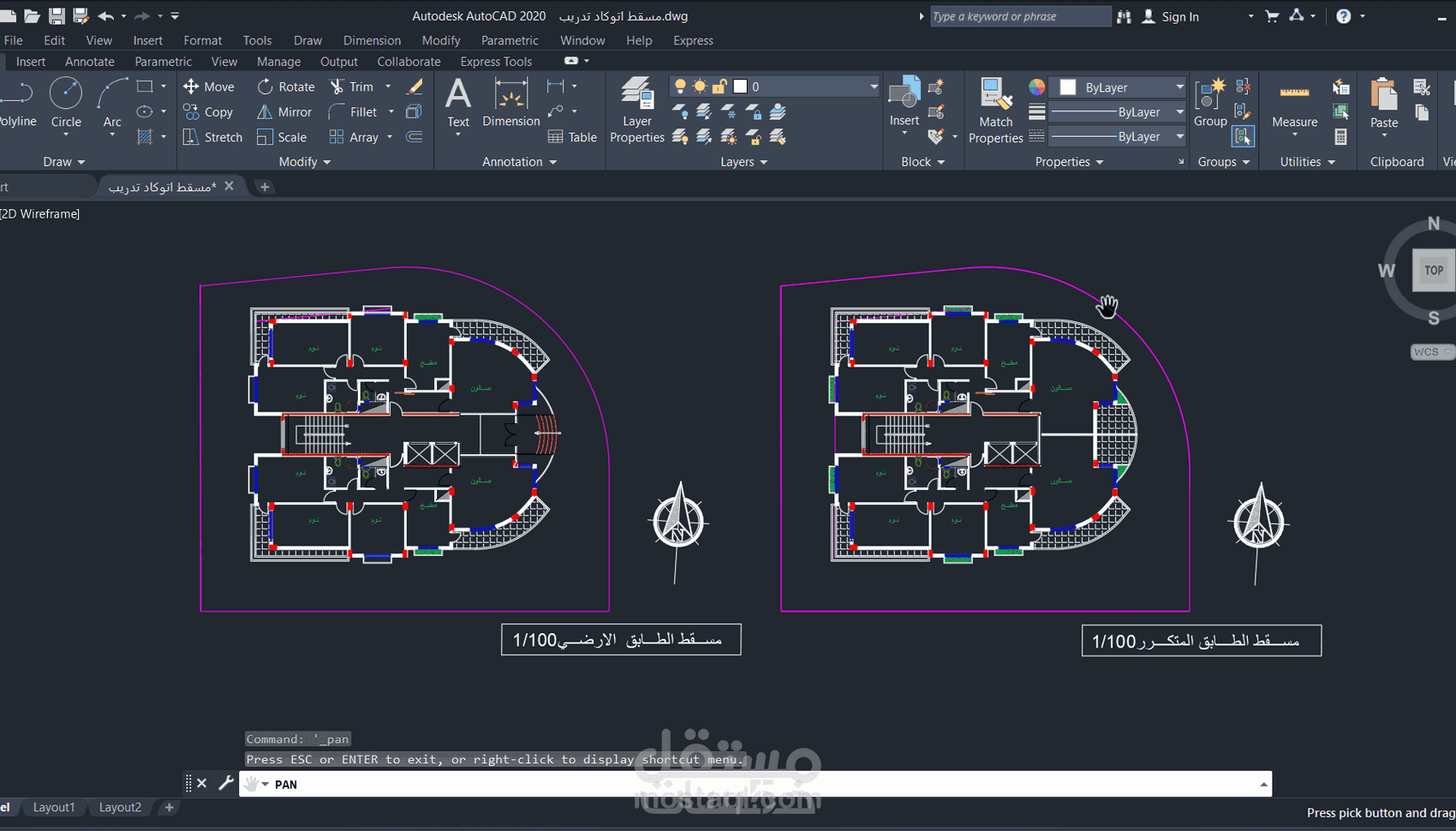The width and height of the screenshot is (1456, 831).
Task: Click the ByLayer object color swatch
Action: 1068,87
